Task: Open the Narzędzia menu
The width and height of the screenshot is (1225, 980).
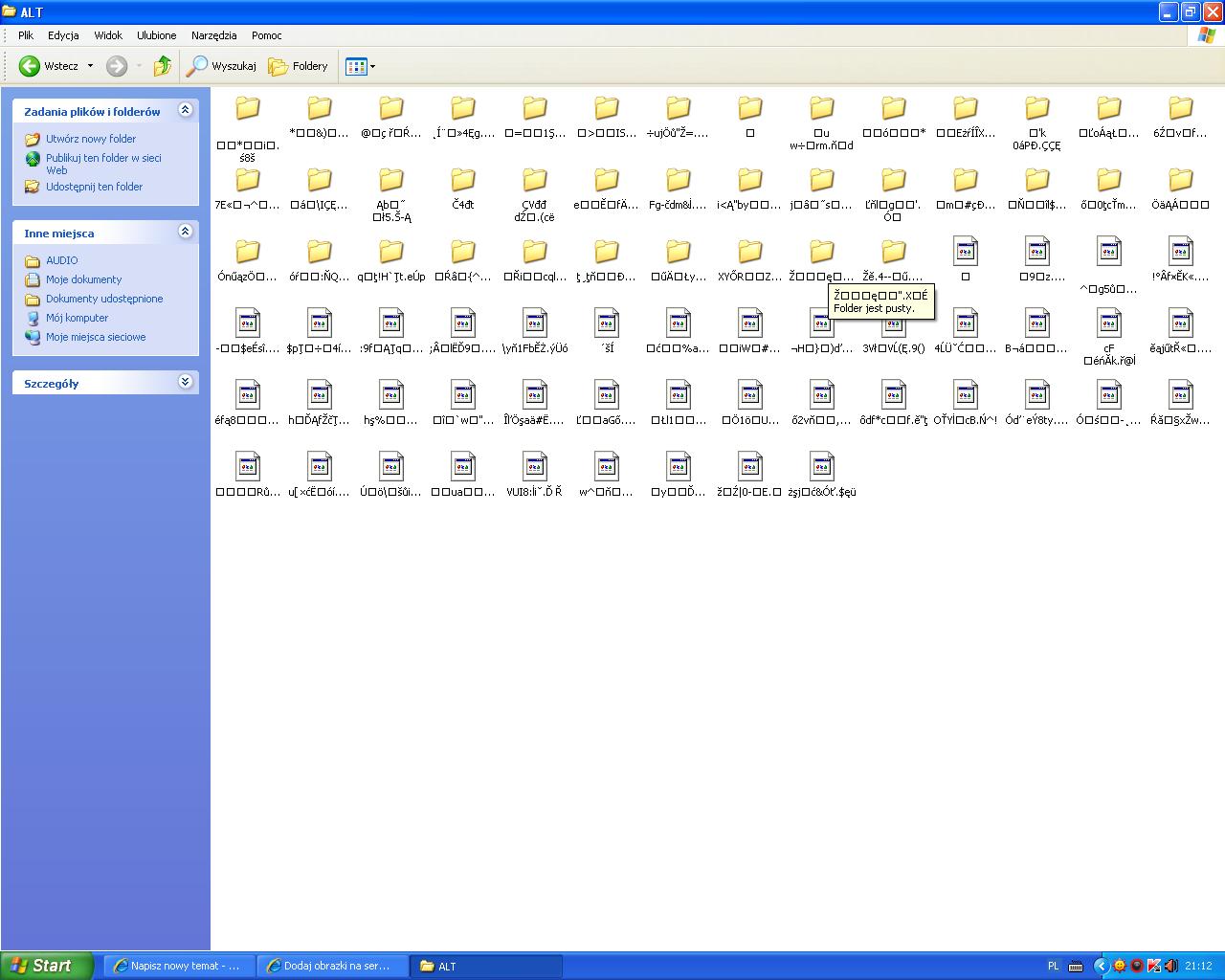Action: click(x=213, y=35)
